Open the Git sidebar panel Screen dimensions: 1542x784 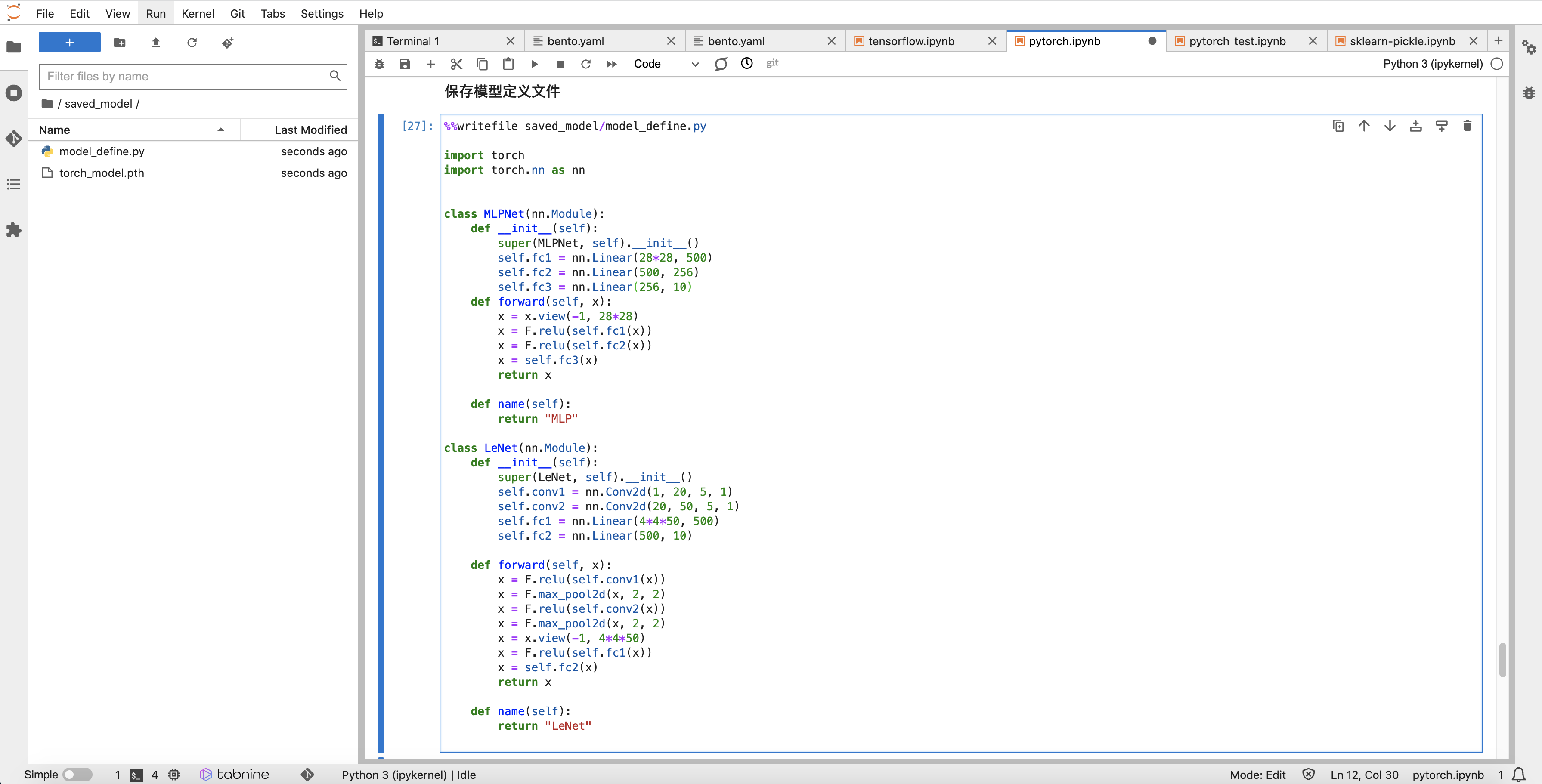[14, 138]
